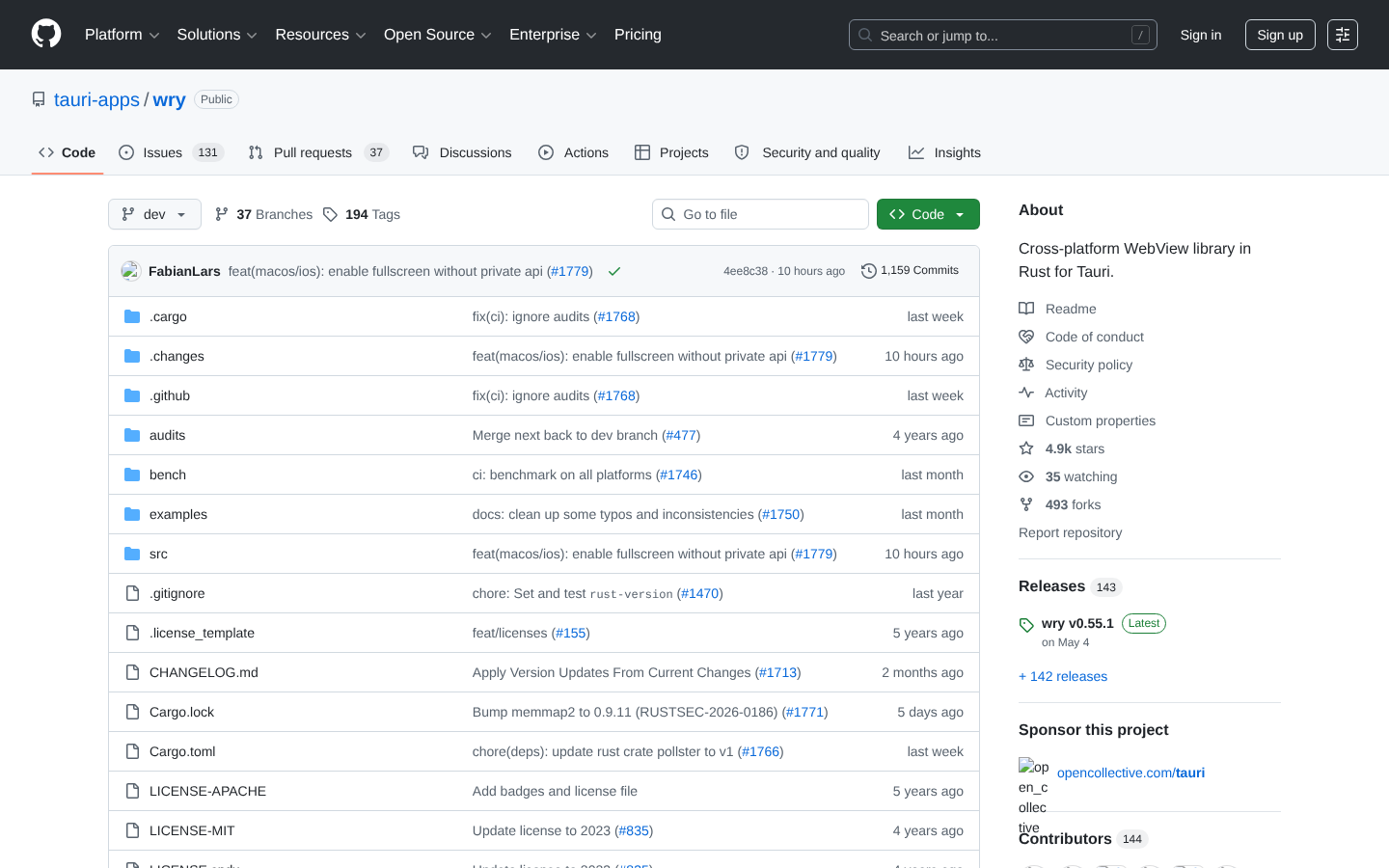Screen dimensions: 1389x868
Task: Click the bench folder icon
Action: coord(132,475)
